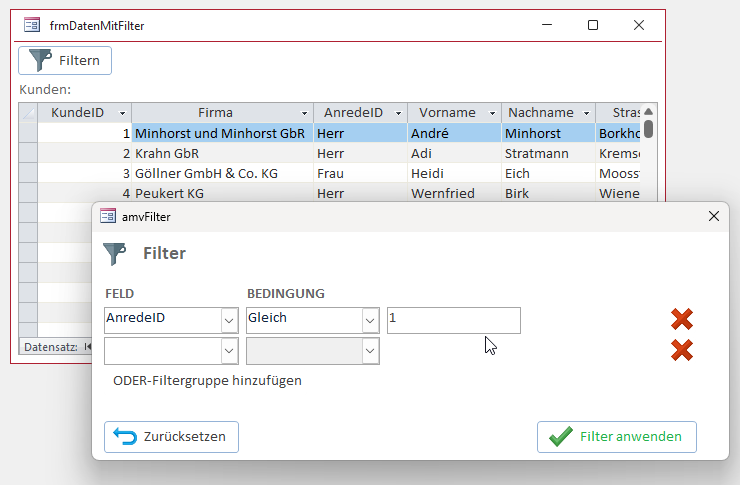Click the select-all corner box of the datasheet
This screenshot has width=740, height=485.
tap(28, 113)
